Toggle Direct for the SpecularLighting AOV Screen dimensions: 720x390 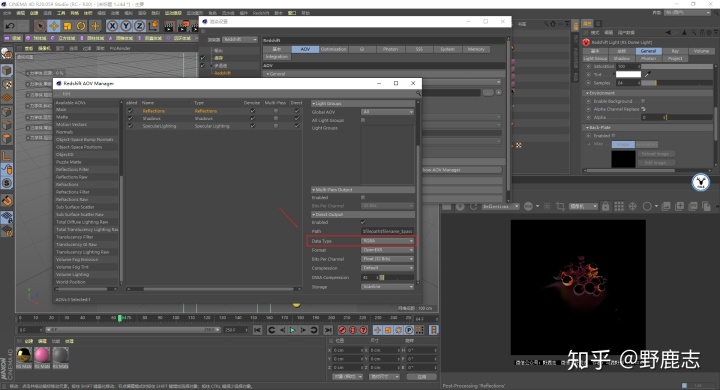click(297, 125)
